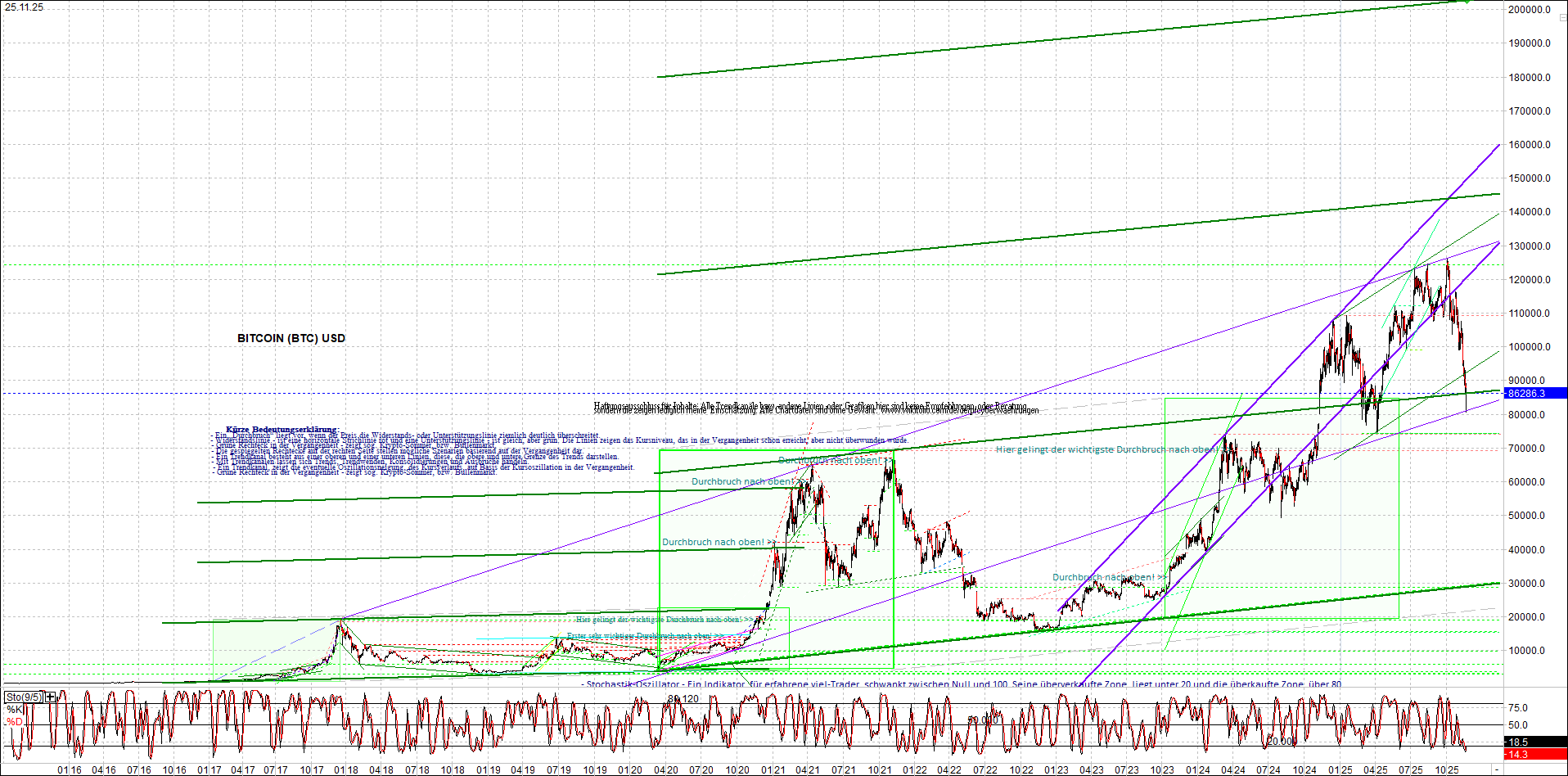The width and height of the screenshot is (1568, 776).
Task: Click the 200000.0 price axis value
Action: 1530,11
